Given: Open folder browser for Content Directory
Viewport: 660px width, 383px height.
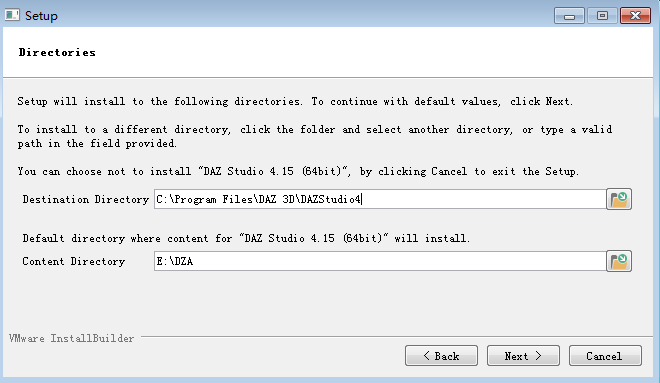Looking at the screenshot, I should pos(619,261).
